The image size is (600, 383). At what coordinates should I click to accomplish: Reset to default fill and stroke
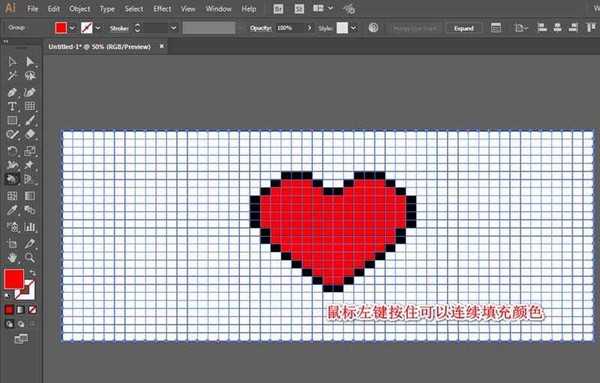coord(7,295)
